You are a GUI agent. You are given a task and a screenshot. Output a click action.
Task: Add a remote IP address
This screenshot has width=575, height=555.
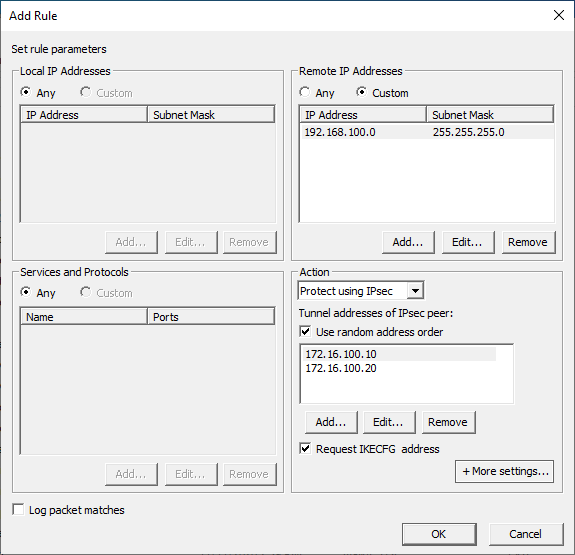[408, 242]
